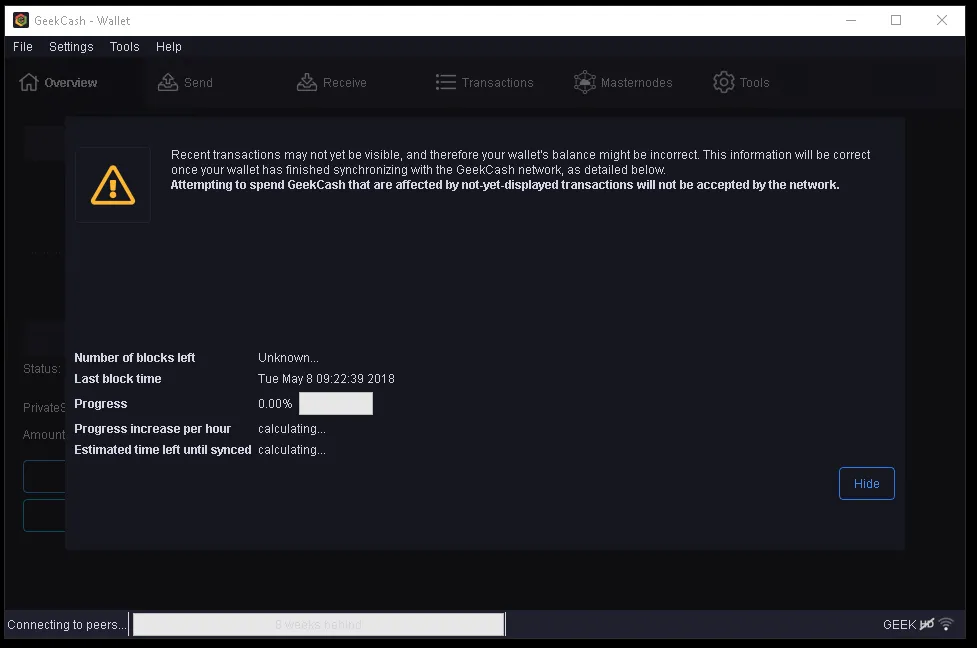Open the Receive tab
The height and width of the screenshot is (648, 977).
[331, 82]
